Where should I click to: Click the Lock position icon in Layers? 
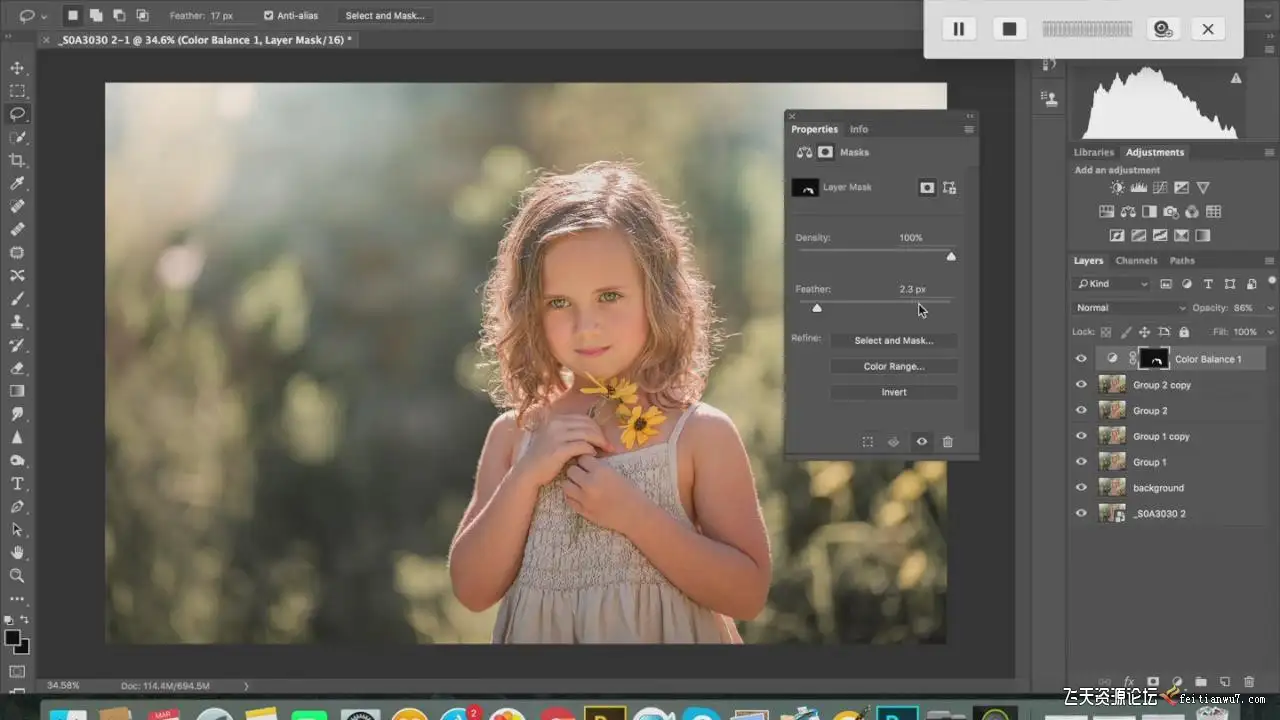tap(1144, 332)
